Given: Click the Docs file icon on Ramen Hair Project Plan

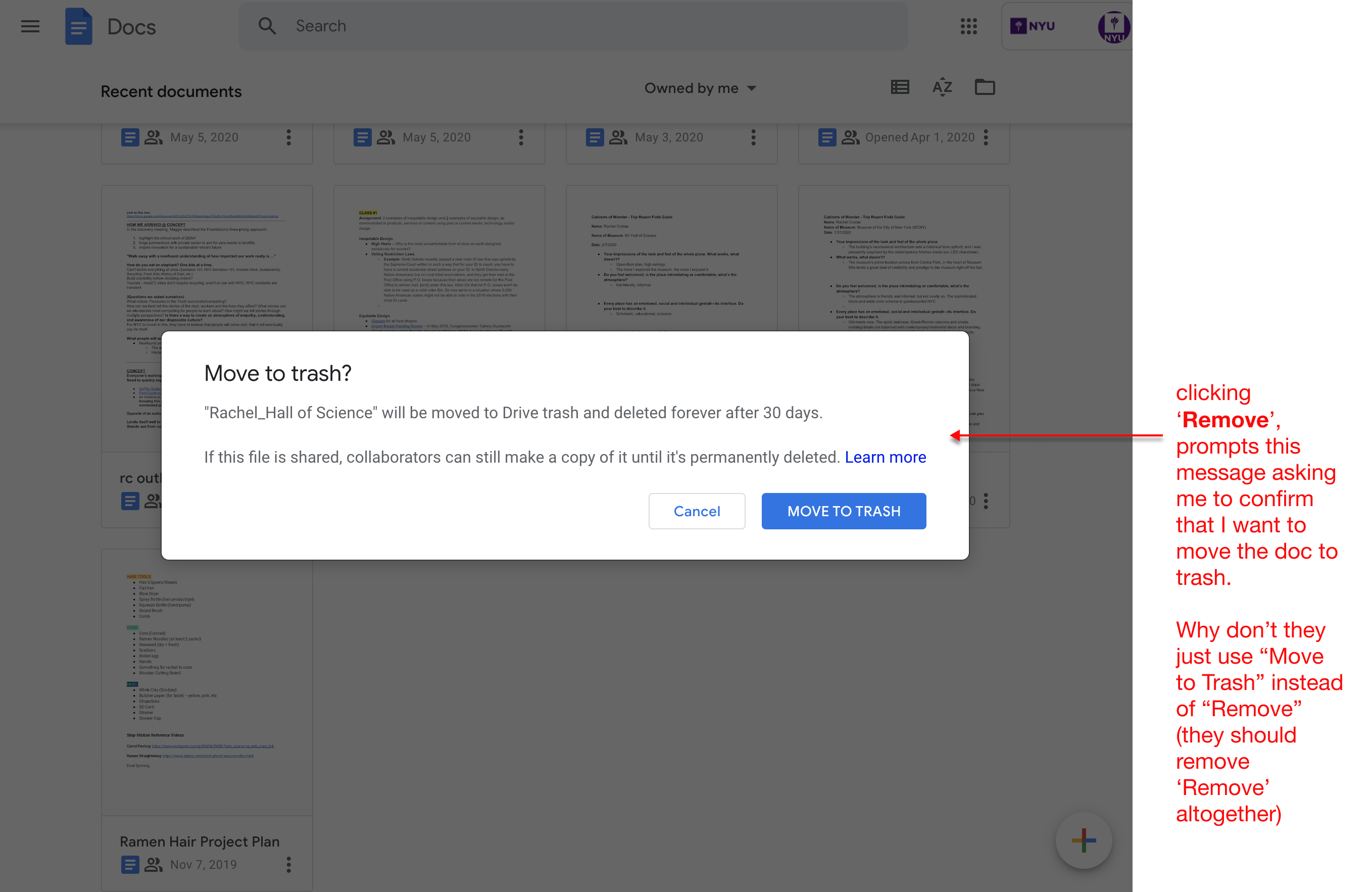Looking at the screenshot, I should click(x=130, y=865).
